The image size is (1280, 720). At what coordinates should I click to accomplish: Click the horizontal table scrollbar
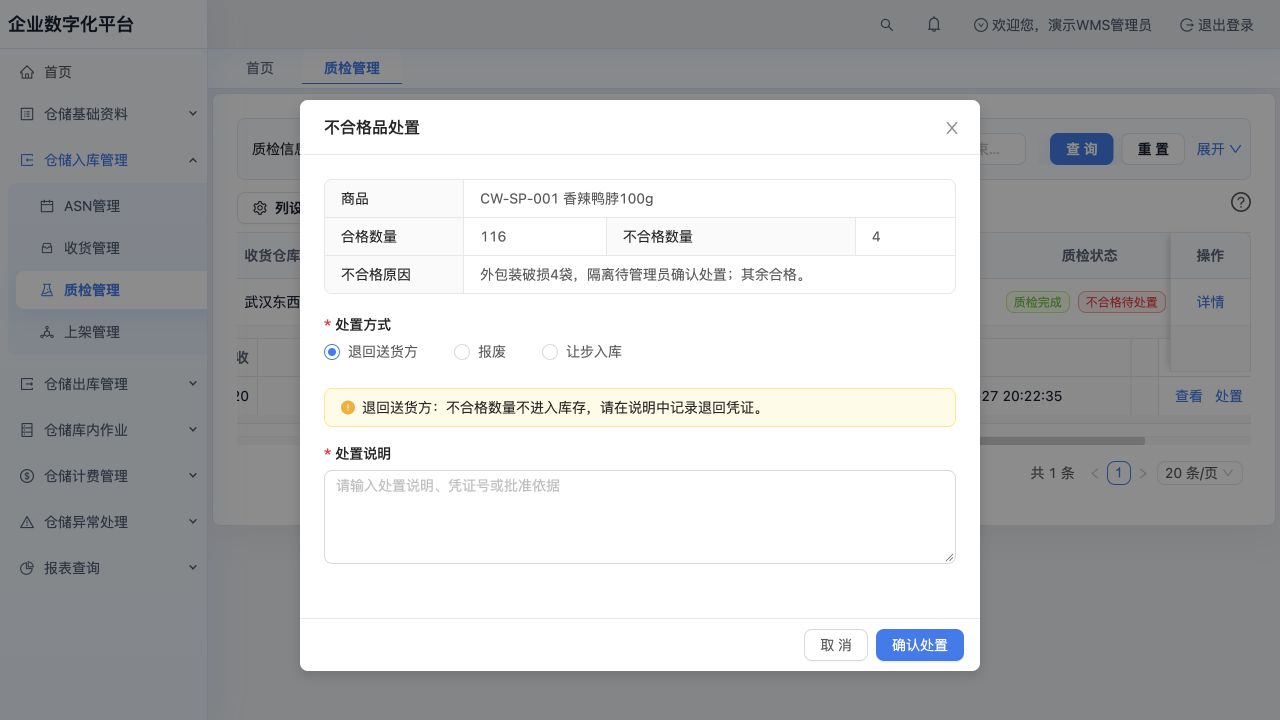pos(1062,441)
